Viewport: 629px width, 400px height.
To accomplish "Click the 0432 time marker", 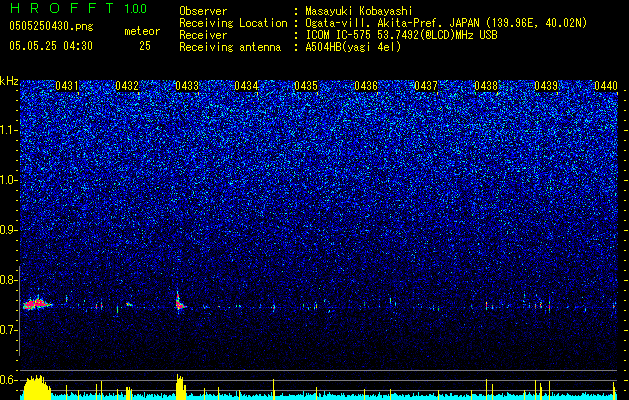I will tap(127, 86).
